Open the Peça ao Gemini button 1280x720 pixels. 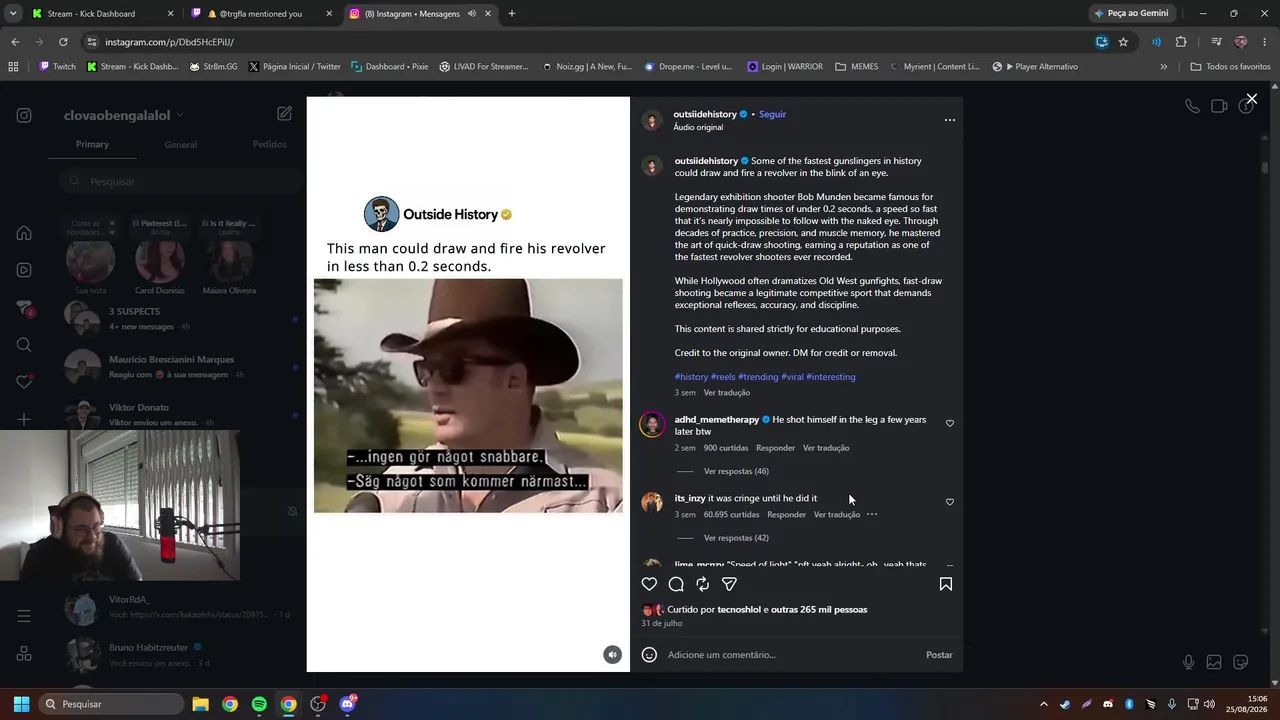(1131, 14)
